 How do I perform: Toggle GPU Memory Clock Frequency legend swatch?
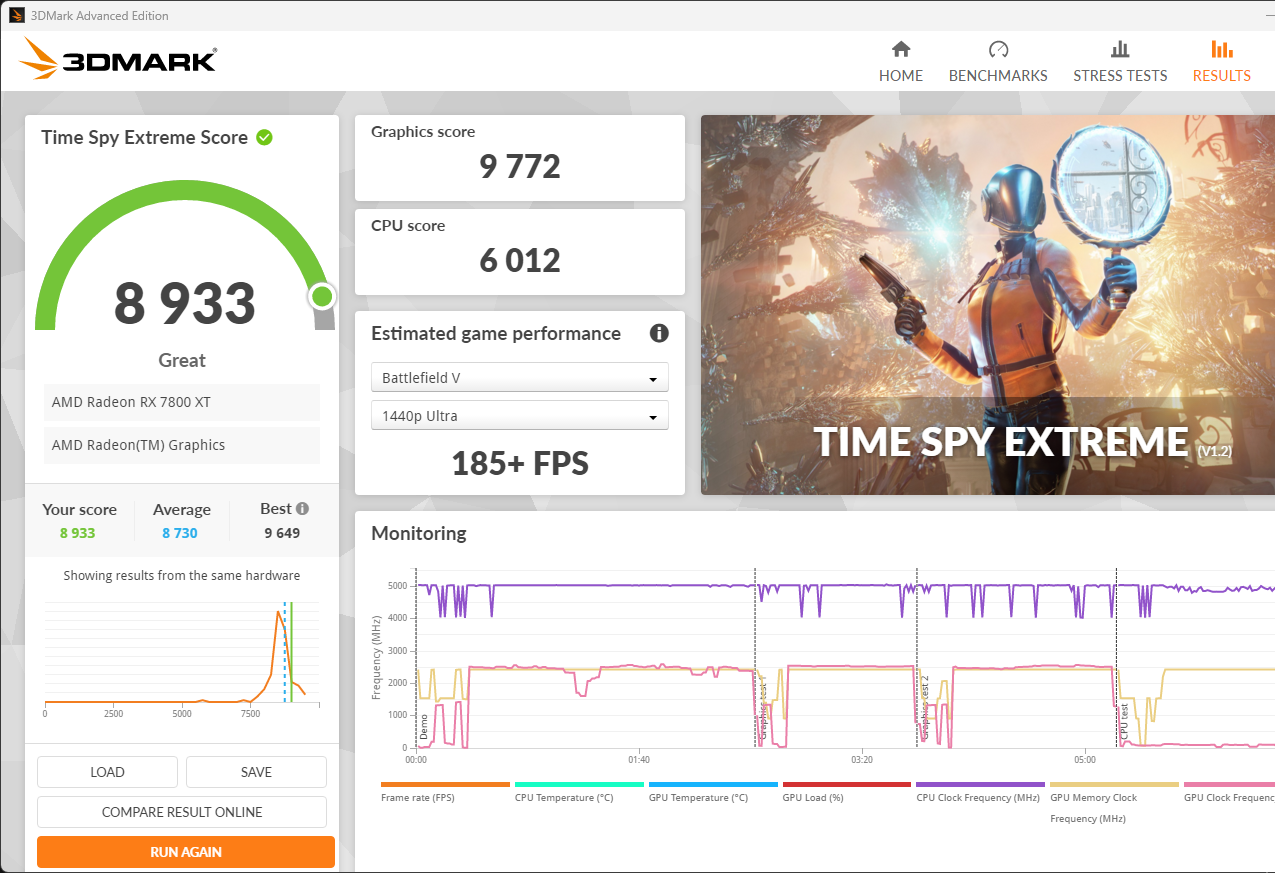click(x=1115, y=785)
